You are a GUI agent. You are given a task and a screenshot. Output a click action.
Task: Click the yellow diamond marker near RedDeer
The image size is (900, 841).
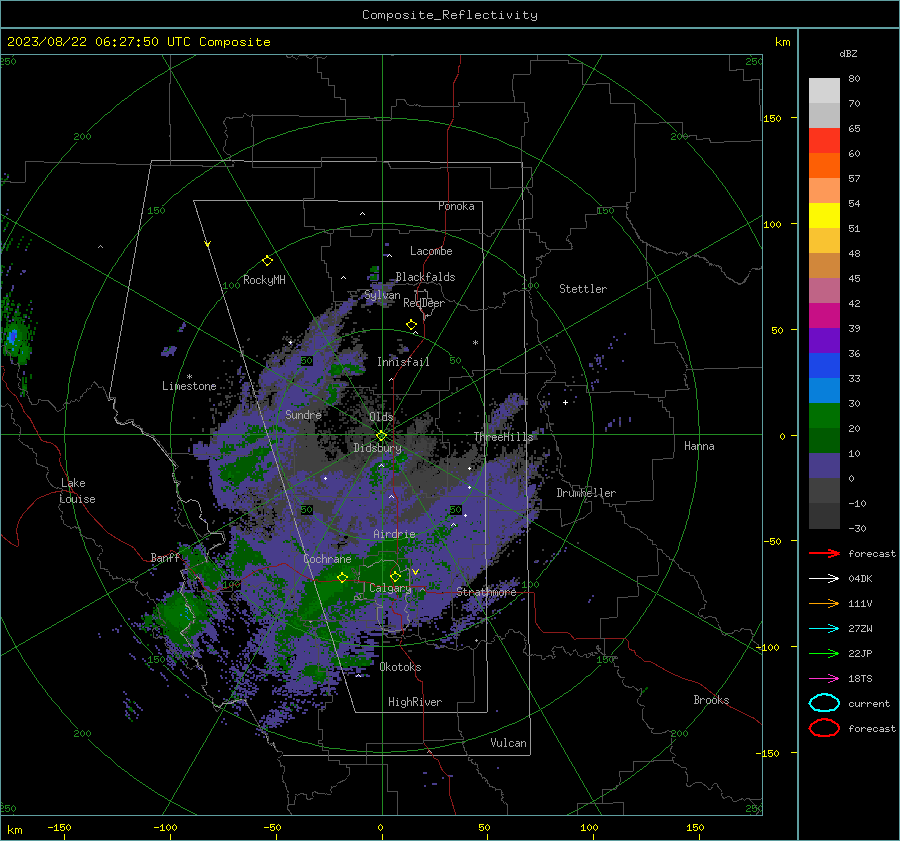pos(411,325)
